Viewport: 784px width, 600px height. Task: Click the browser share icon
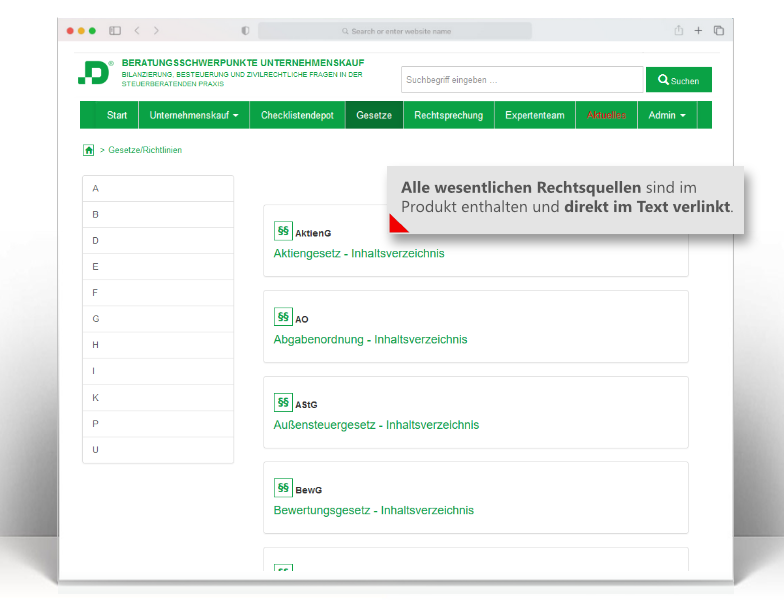tap(679, 31)
